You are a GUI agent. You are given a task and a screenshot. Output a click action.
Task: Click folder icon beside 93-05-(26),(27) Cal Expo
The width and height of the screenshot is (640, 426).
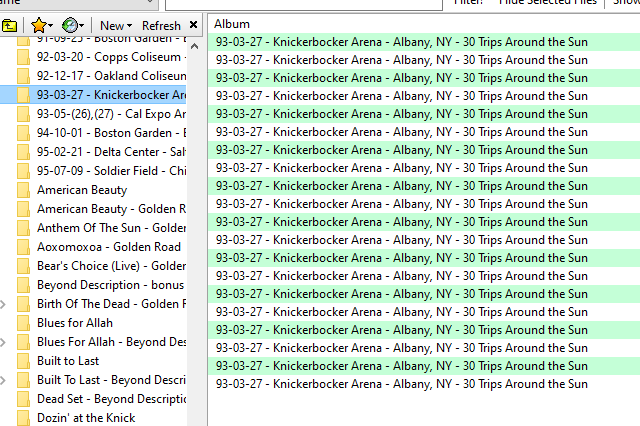[x=23, y=114]
